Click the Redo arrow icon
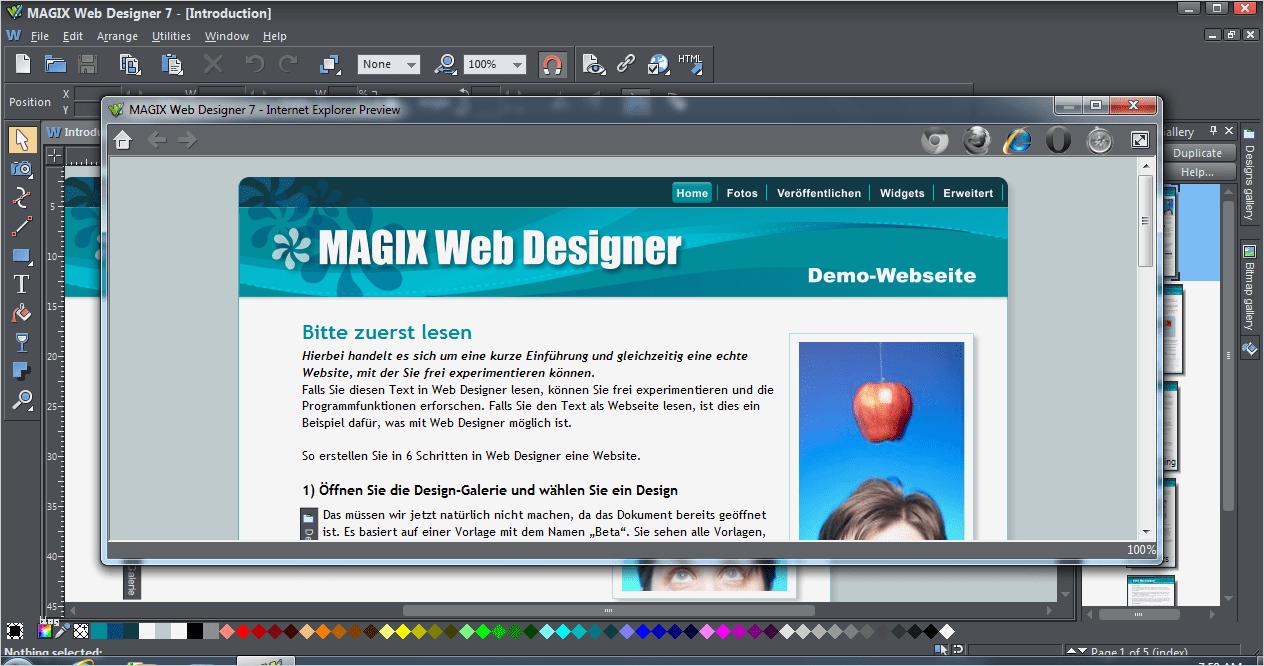This screenshot has width=1264, height=666. 288,64
